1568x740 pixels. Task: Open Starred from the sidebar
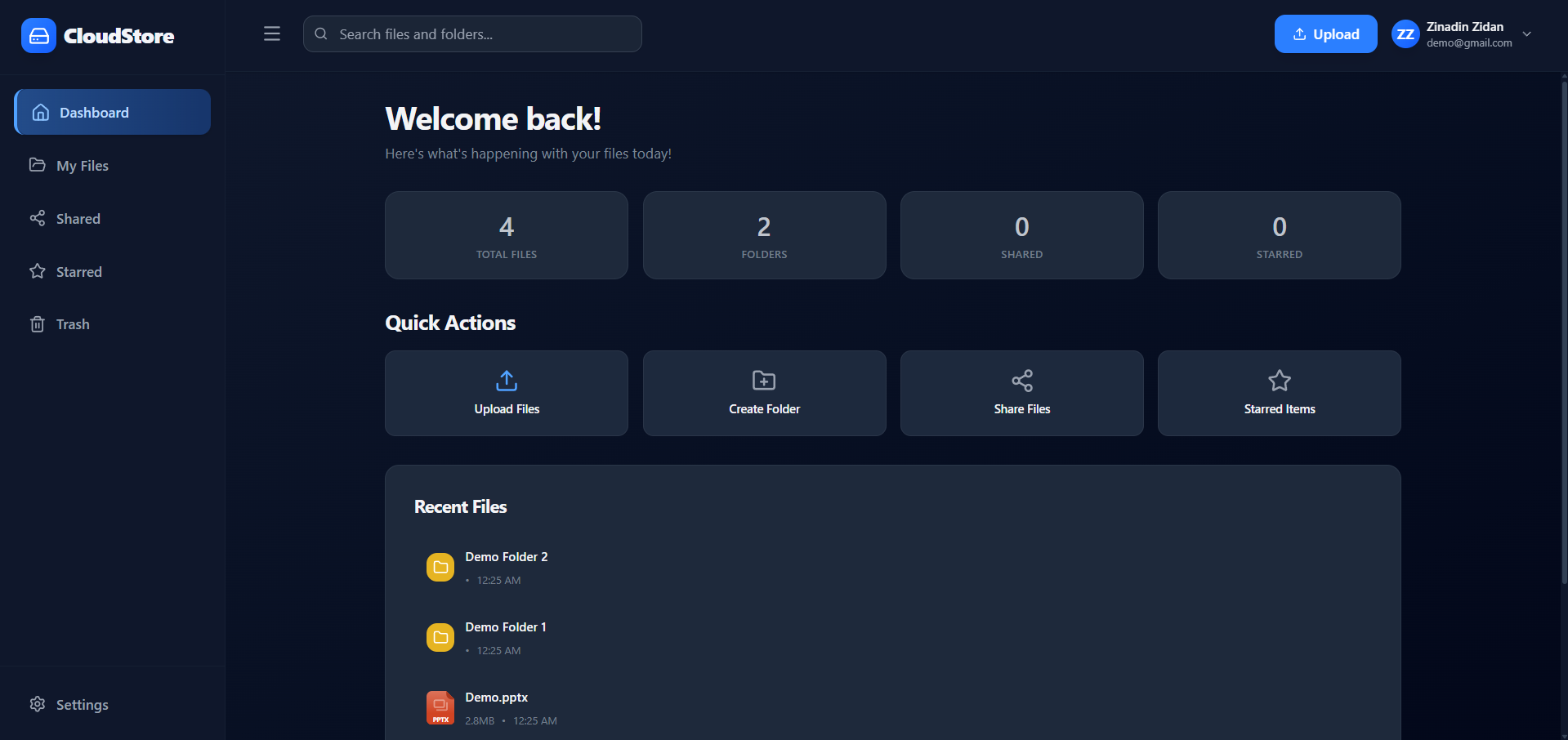click(78, 272)
